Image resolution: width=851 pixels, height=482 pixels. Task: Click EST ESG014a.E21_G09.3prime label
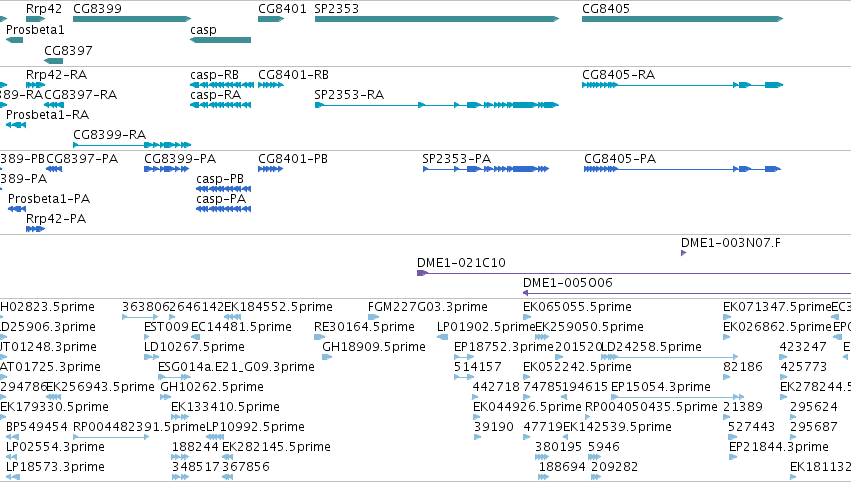point(237,367)
